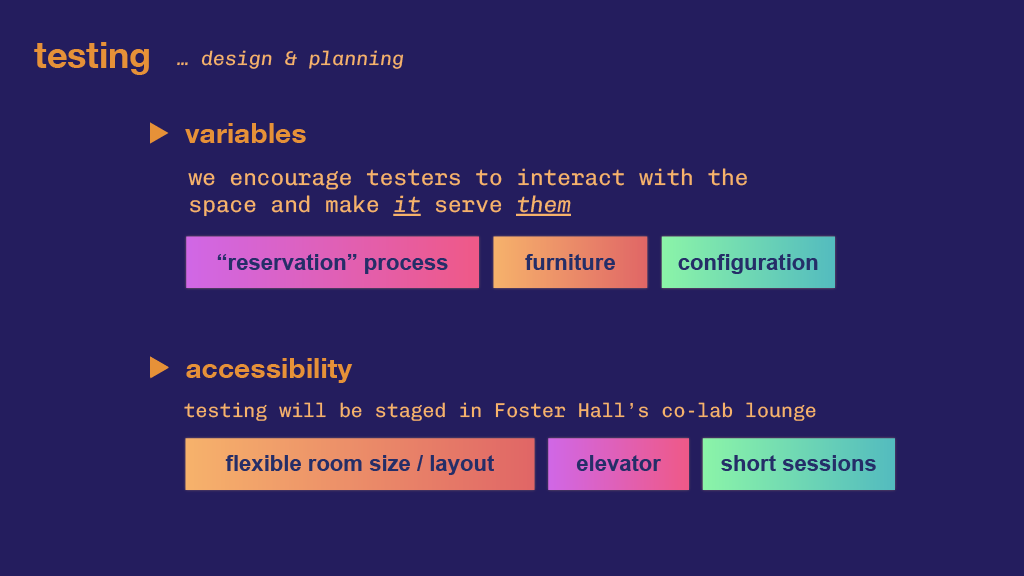Viewport: 1024px width, 576px height.
Task: Select the short sessions box
Action: [x=799, y=464]
